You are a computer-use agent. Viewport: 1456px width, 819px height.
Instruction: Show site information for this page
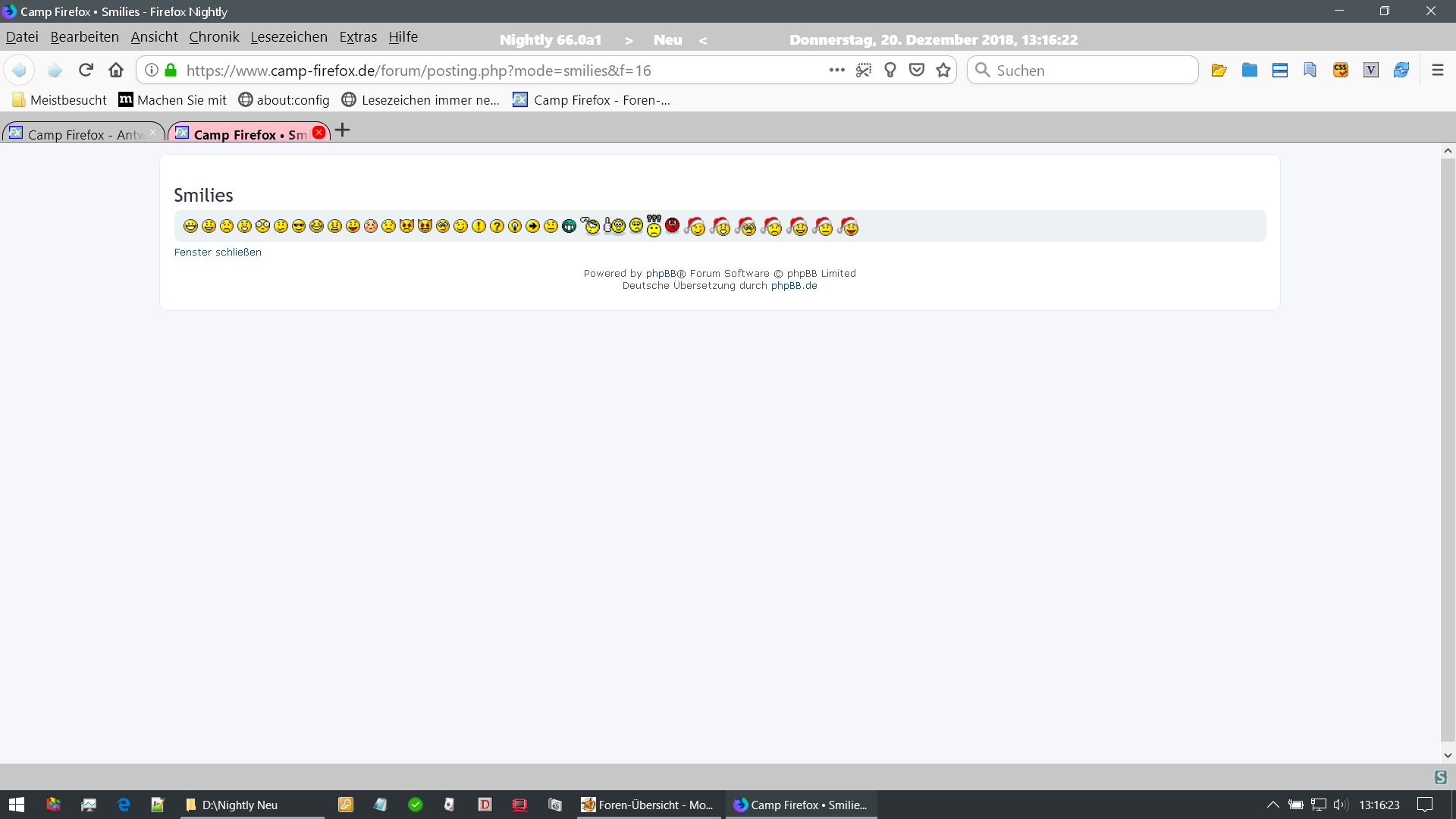(x=152, y=70)
